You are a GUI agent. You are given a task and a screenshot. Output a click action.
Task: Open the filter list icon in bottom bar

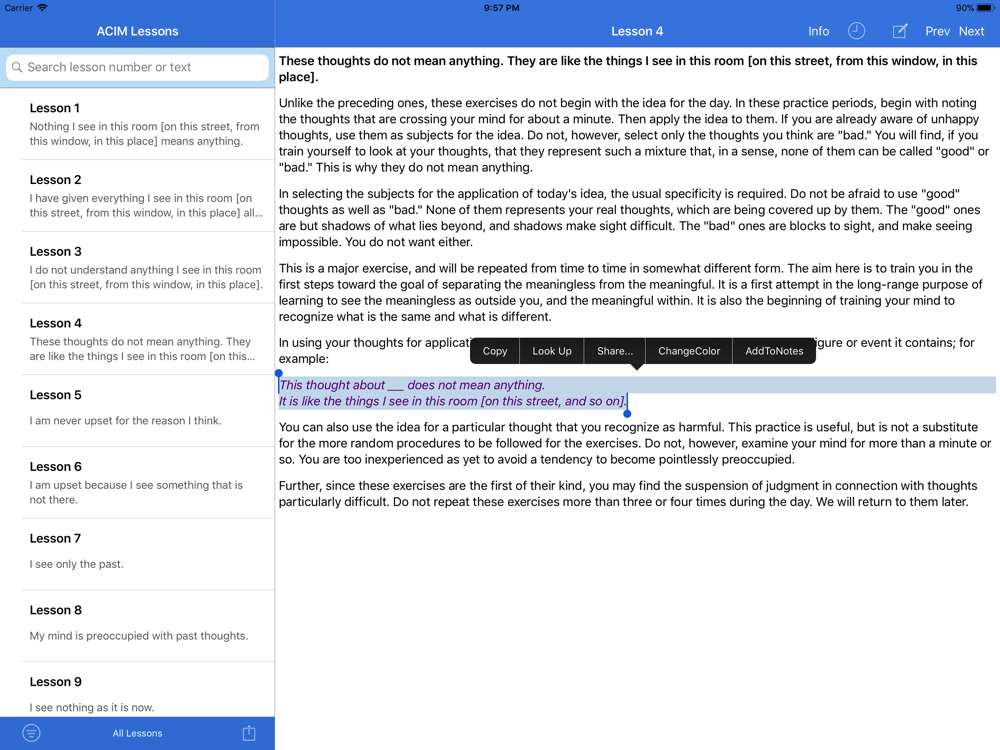point(31,733)
